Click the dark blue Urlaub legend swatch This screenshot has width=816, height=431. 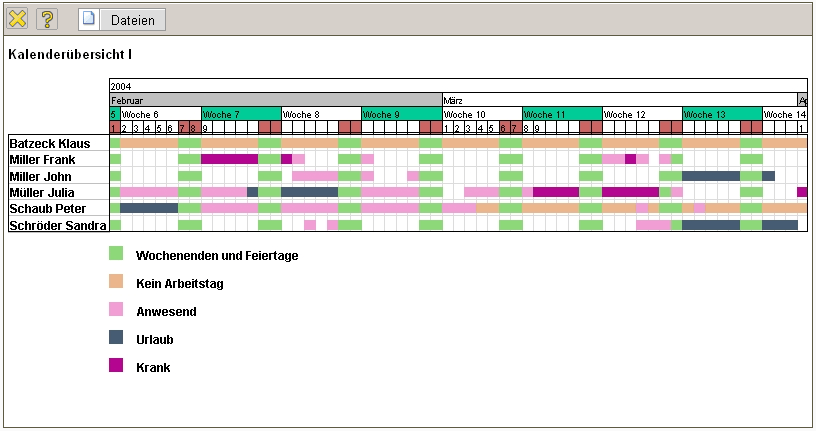(x=116, y=339)
